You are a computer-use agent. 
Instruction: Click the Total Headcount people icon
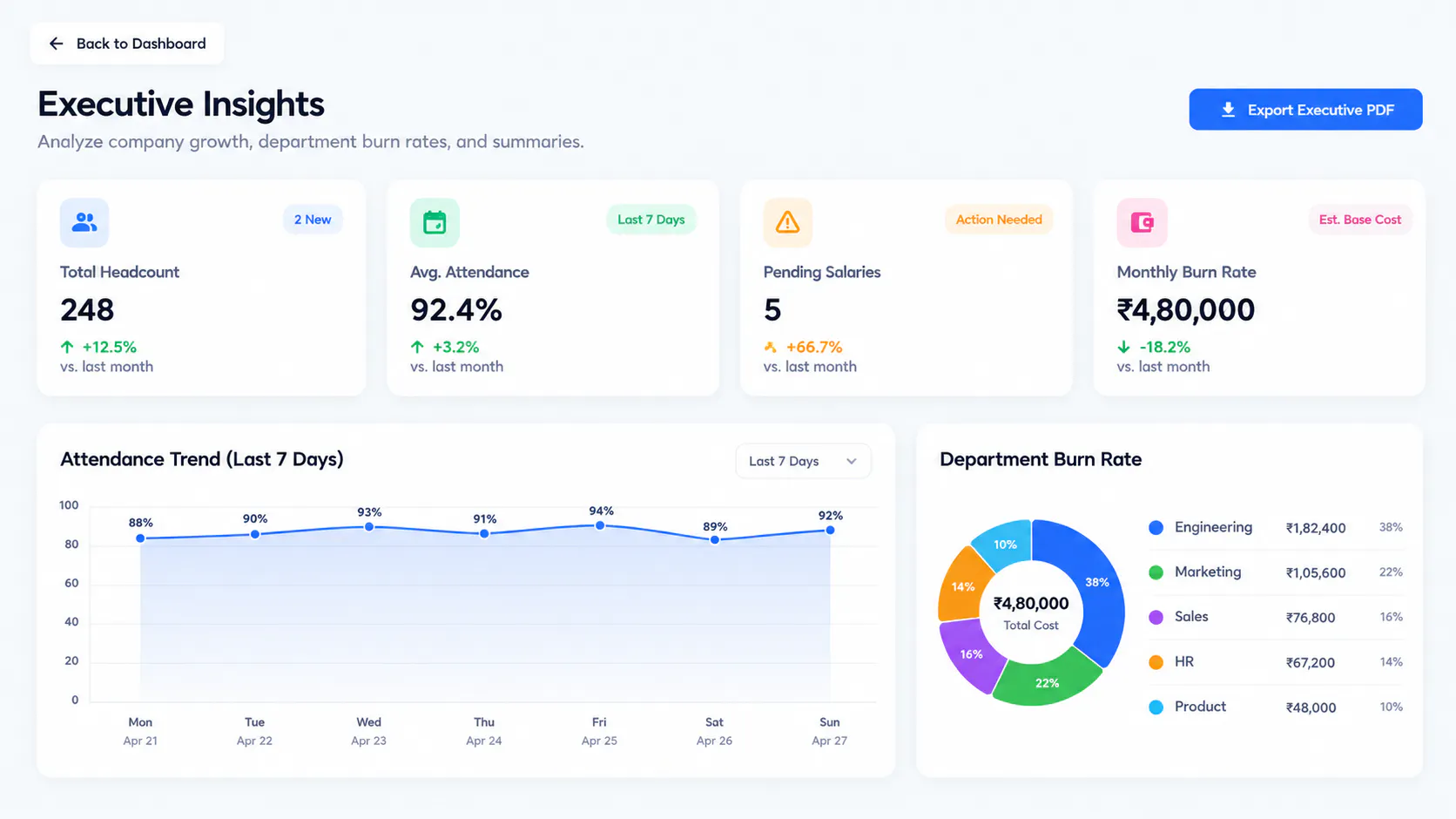point(84,222)
